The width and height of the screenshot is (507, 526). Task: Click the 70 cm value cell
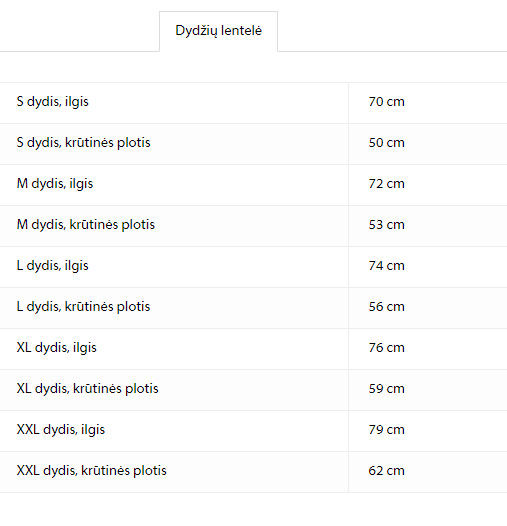pyautogui.click(x=427, y=103)
